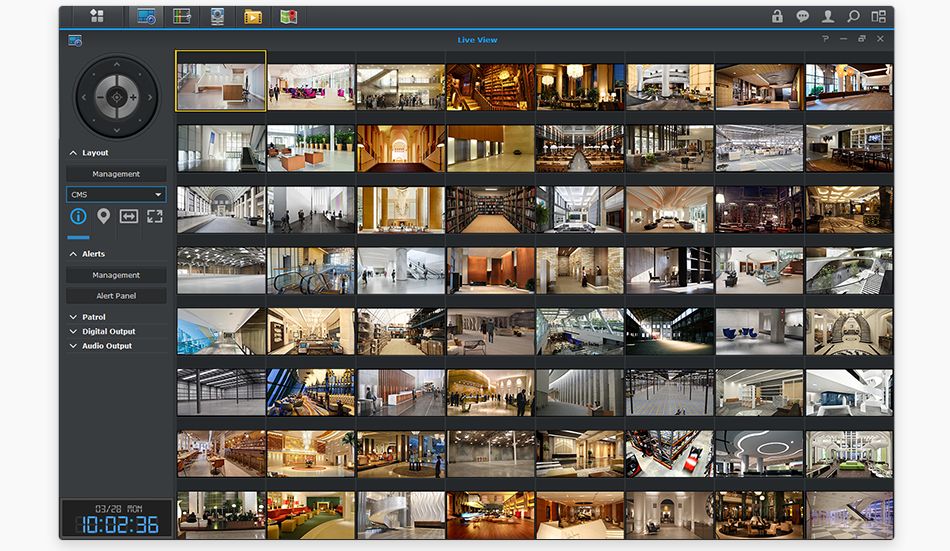Toggle camera information display icon
This screenshot has width=950, height=551.
tap(78, 216)
